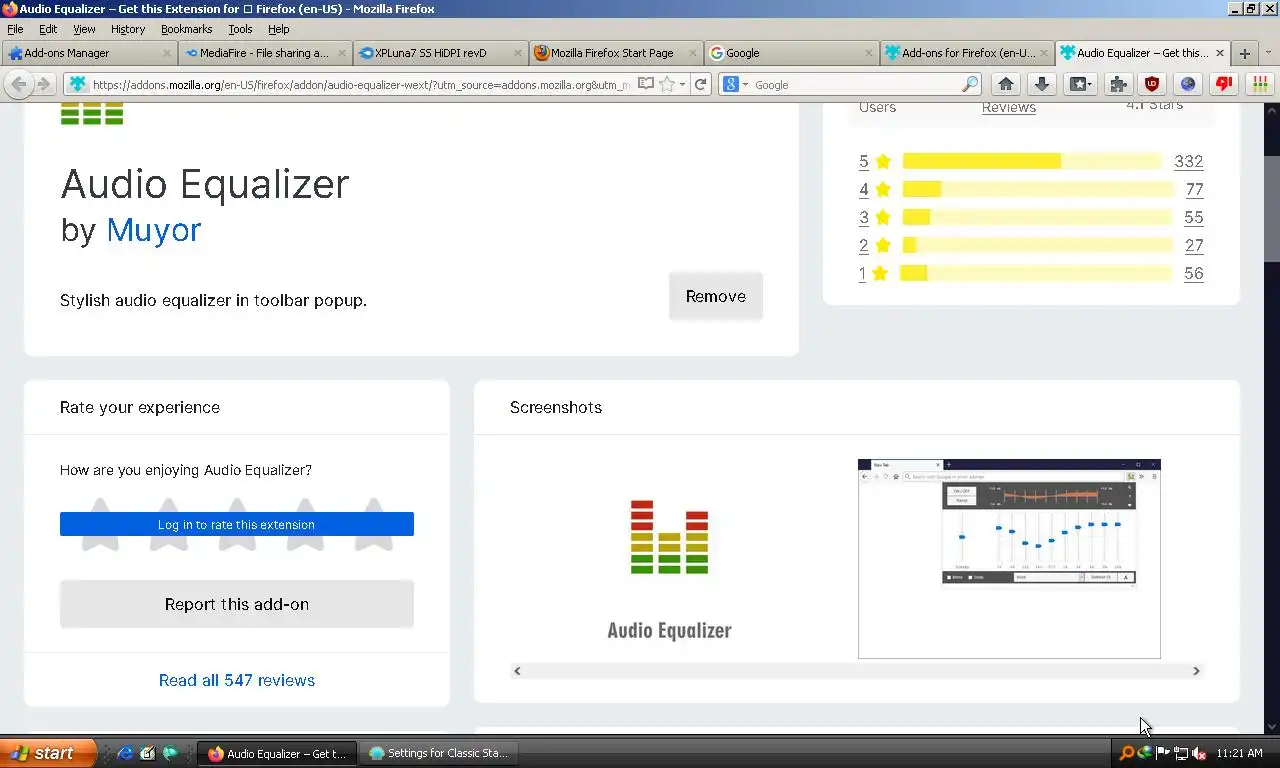Open the Downloads arrow icon

pos(1041,85)
